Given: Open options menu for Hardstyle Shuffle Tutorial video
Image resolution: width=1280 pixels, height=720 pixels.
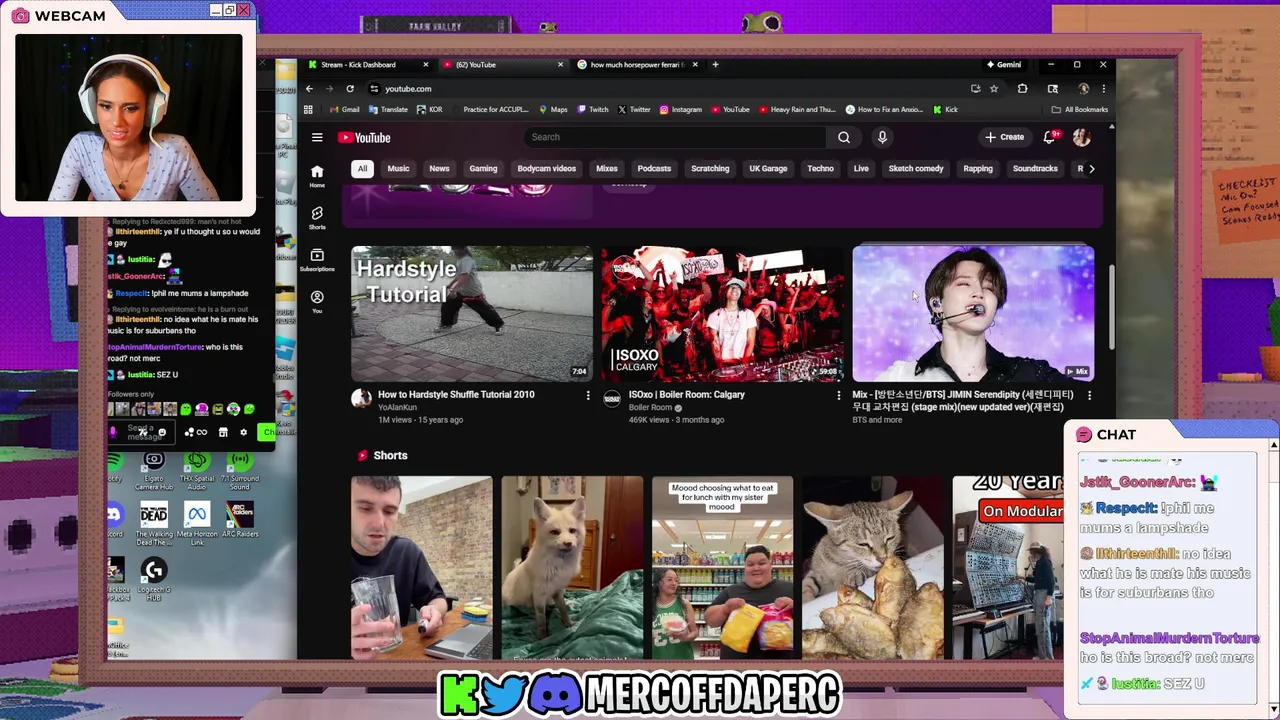Looking at the screenshot, I should pos(588,396).
